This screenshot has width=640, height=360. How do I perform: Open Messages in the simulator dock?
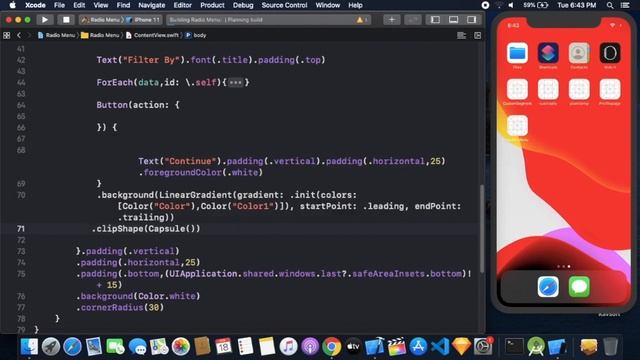(x=579, y=287)
